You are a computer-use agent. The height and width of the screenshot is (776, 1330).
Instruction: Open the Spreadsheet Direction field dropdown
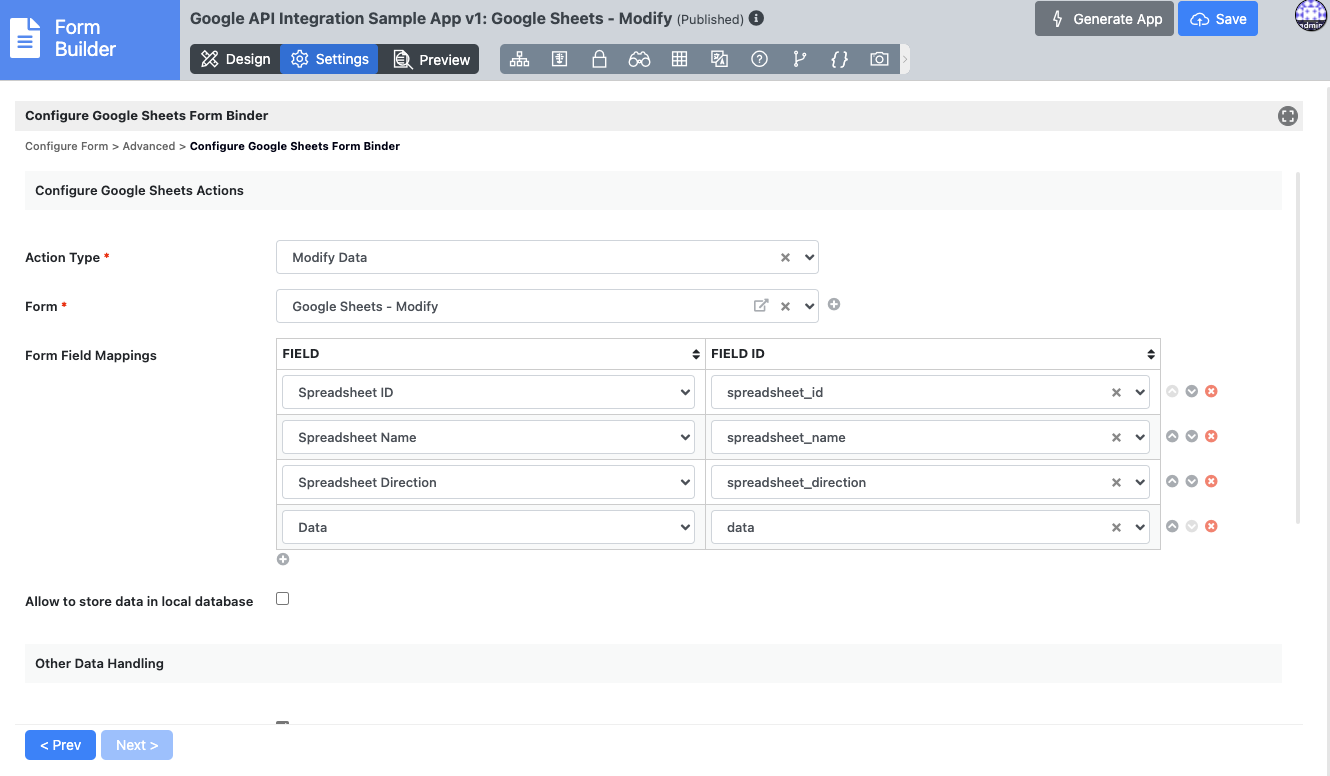[488, 482]
